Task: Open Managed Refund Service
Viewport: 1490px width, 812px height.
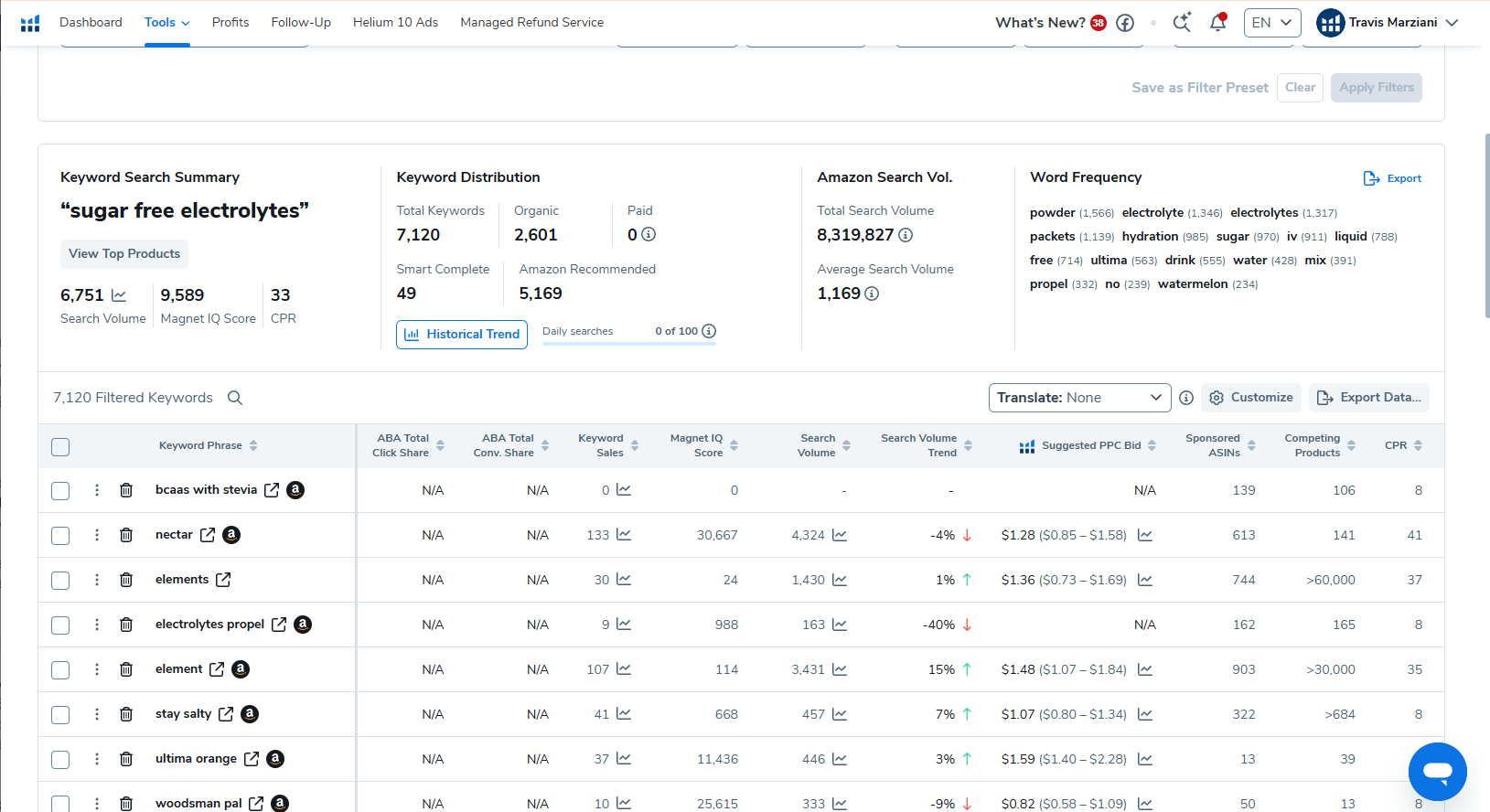Action: coord(531,22)
